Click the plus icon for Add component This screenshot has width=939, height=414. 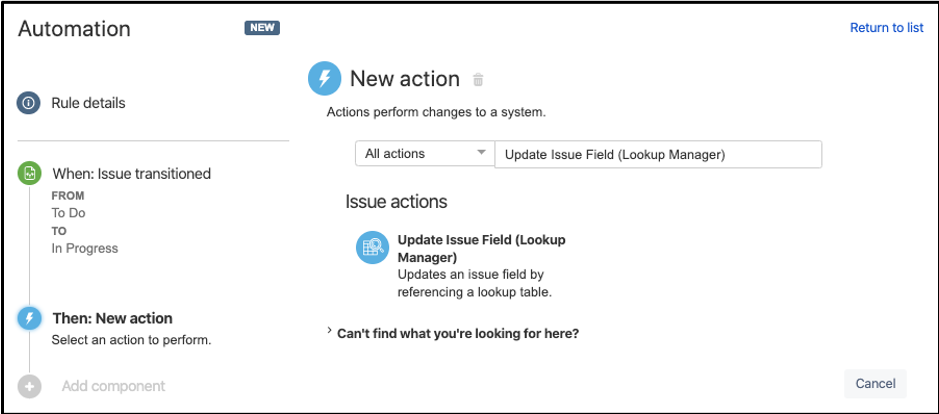click(29, 386)
